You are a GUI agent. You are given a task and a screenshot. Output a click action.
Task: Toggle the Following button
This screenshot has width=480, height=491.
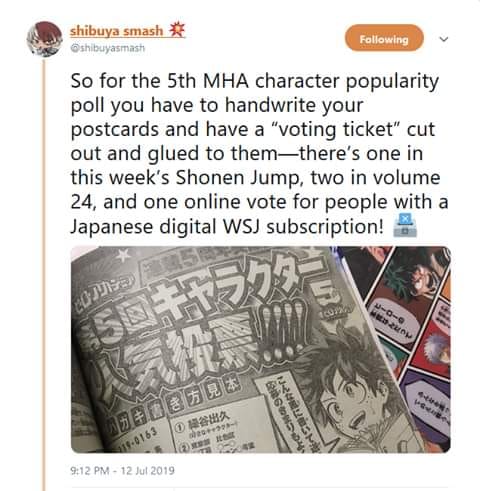(384, 39)
